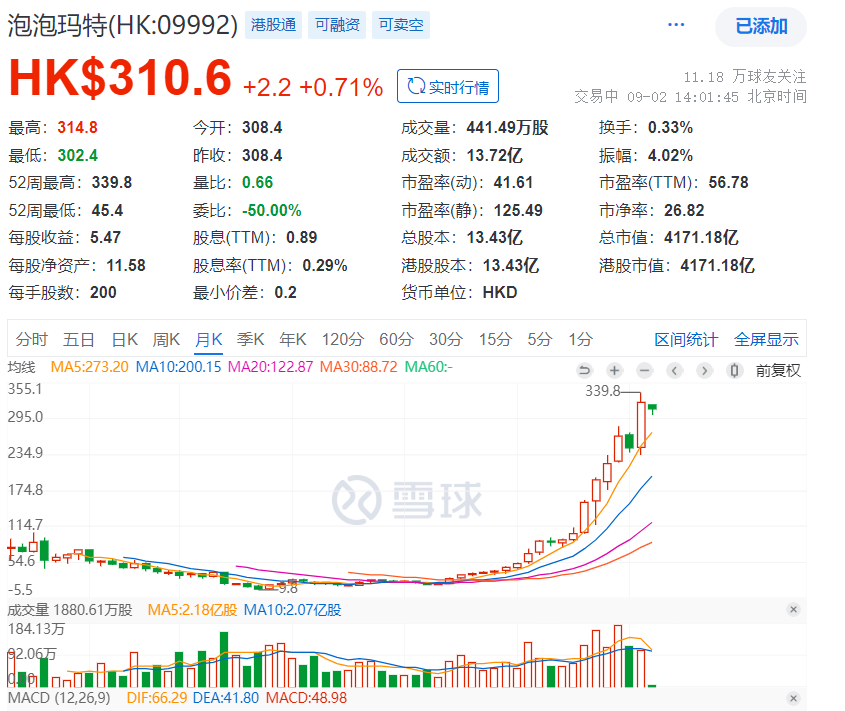Click the volume MA5:2.18亿股 label
This screenshot has height=711, width=845.
tap(192, 610)
